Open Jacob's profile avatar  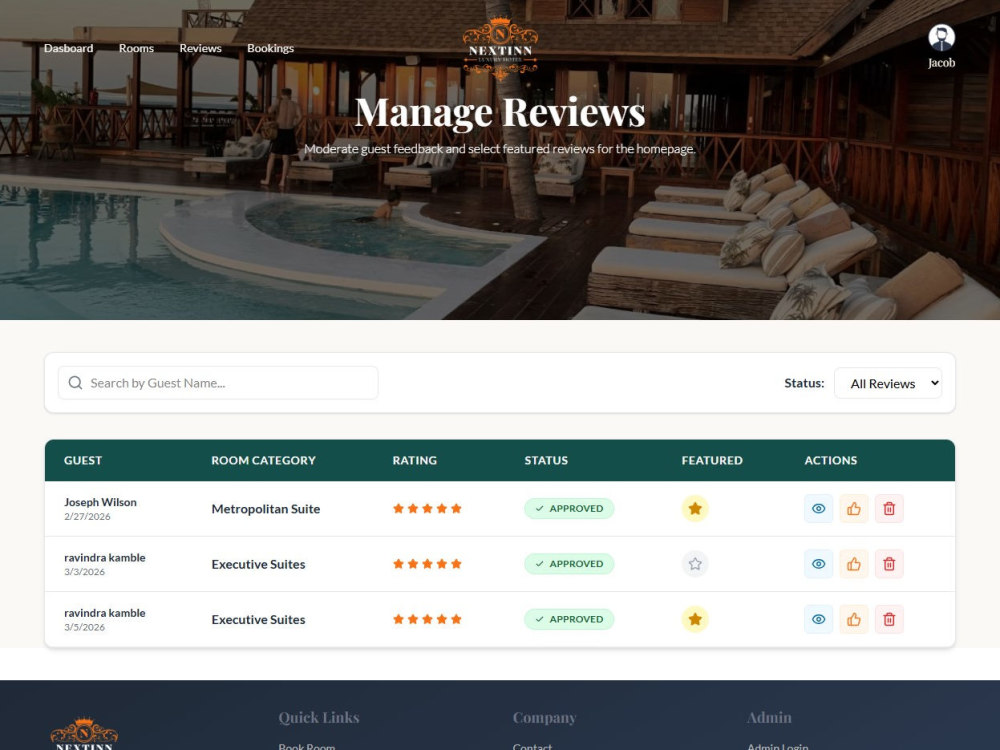tap(941, 38)
